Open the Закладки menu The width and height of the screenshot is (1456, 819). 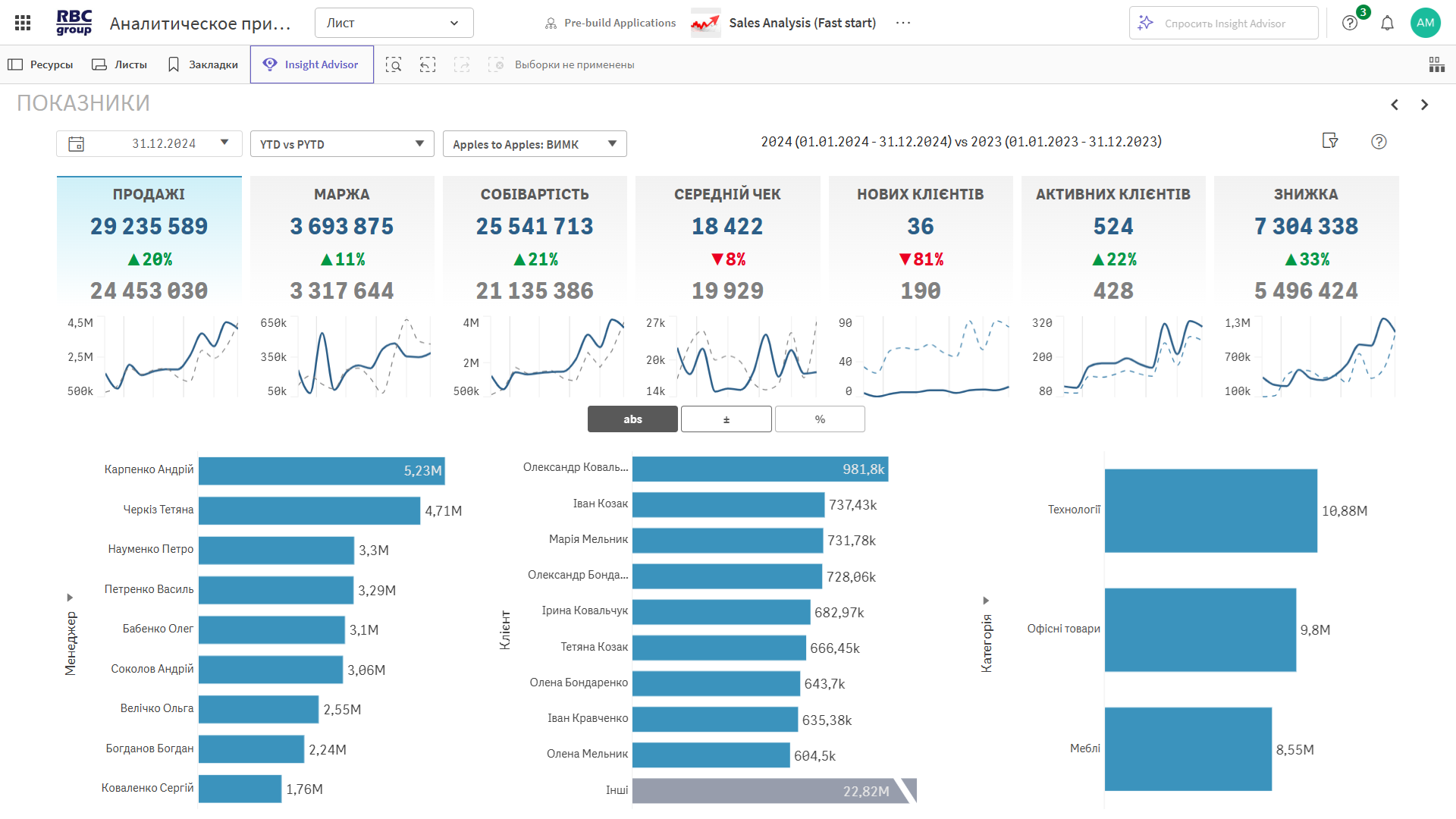pyautogui.click(x=202, y=64)
